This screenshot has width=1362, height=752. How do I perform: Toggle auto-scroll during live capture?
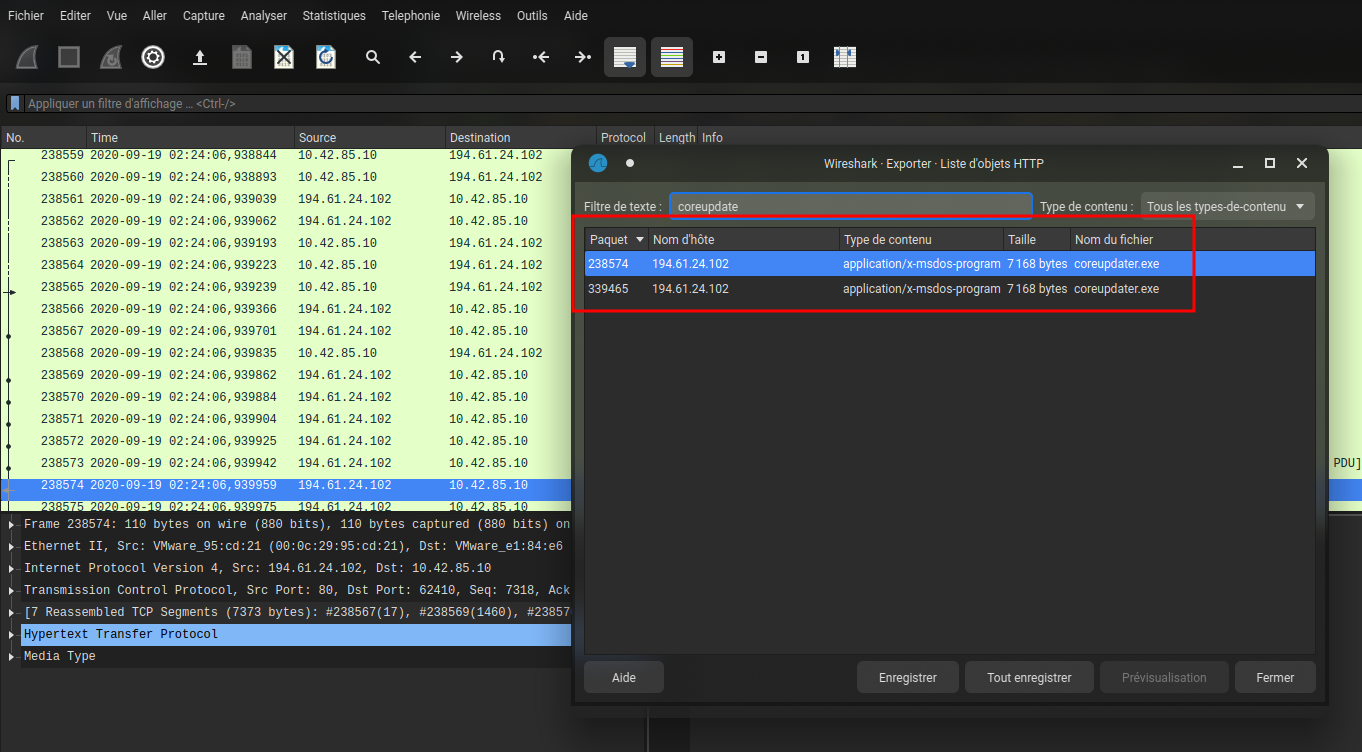(x=625, y=57)
